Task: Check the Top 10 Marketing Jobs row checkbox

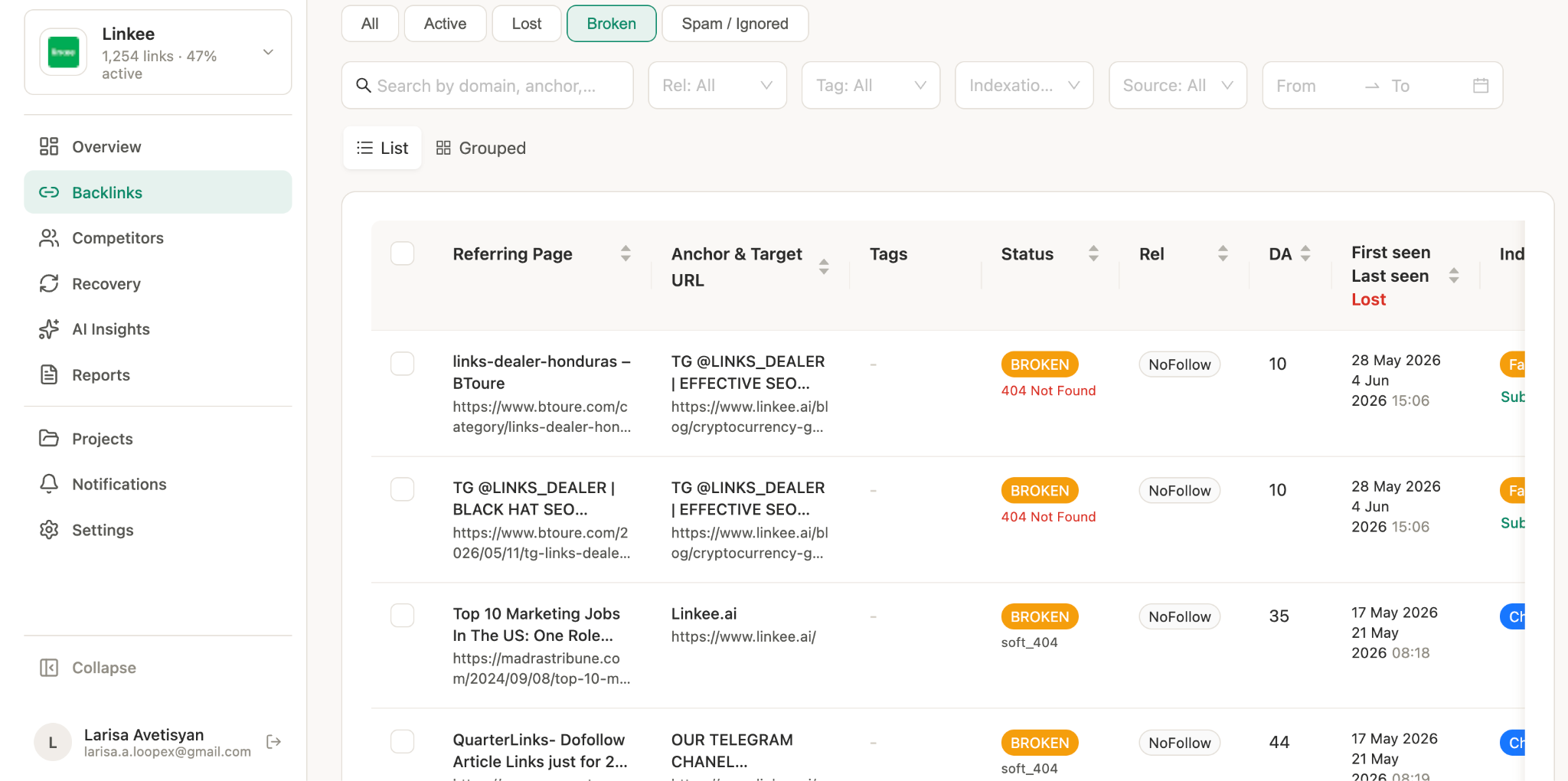Action: coord(403,616)
